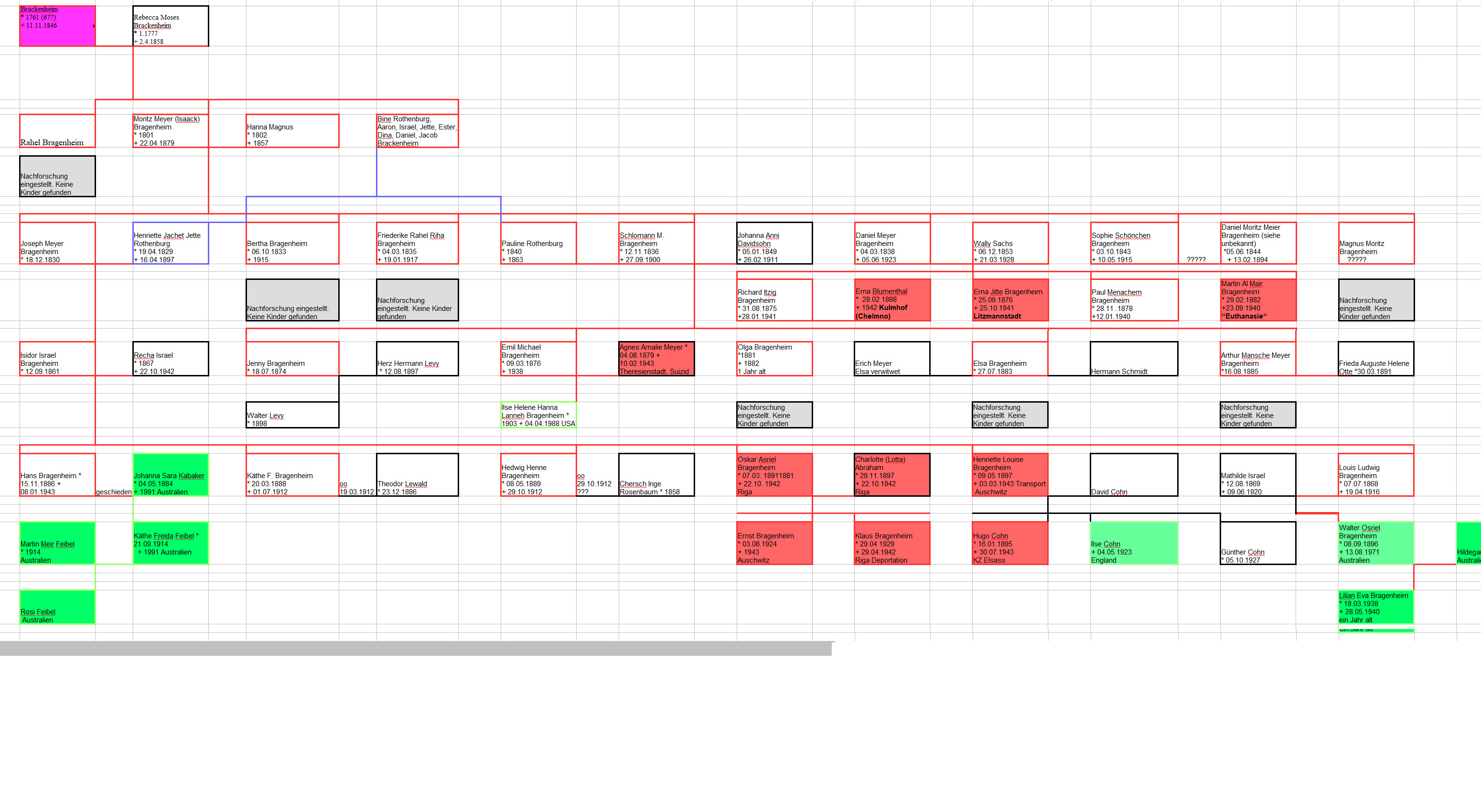Select the Oskar Asriel Bragenheim Riga cell
1481x812 pixels.
pos(774,475)
